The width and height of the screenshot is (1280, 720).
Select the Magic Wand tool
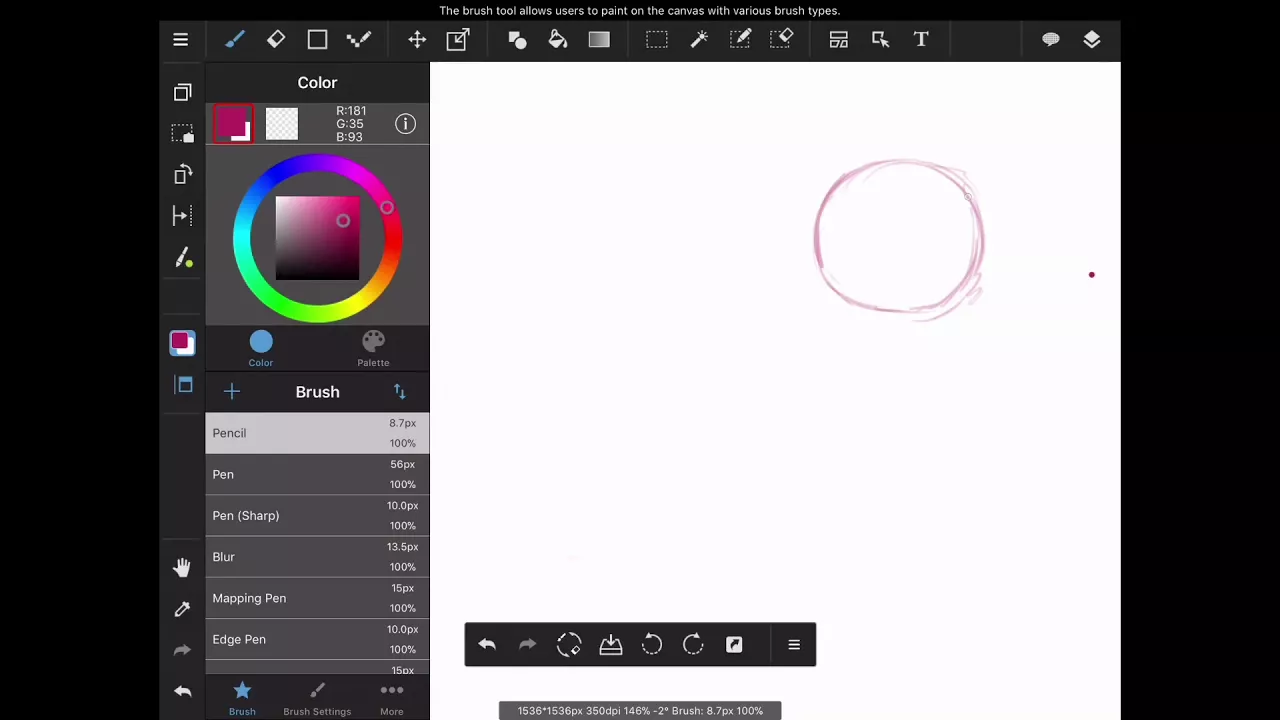tap(699, 40)
